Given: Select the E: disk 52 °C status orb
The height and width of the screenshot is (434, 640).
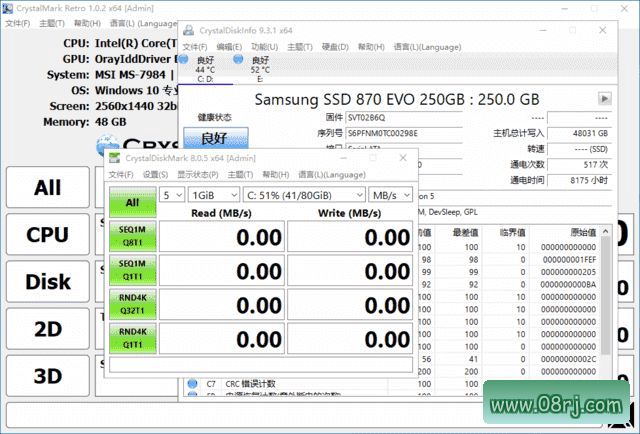Looking at the screenshot, I should (x=240, y=61).
